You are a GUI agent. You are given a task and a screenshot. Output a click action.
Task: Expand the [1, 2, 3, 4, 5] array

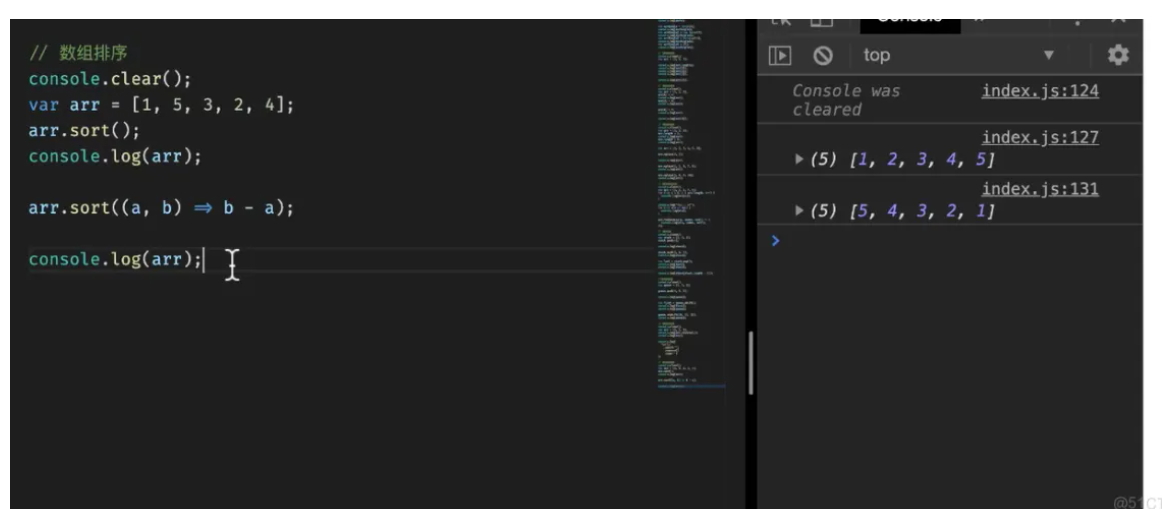click(x=799, y=159)
